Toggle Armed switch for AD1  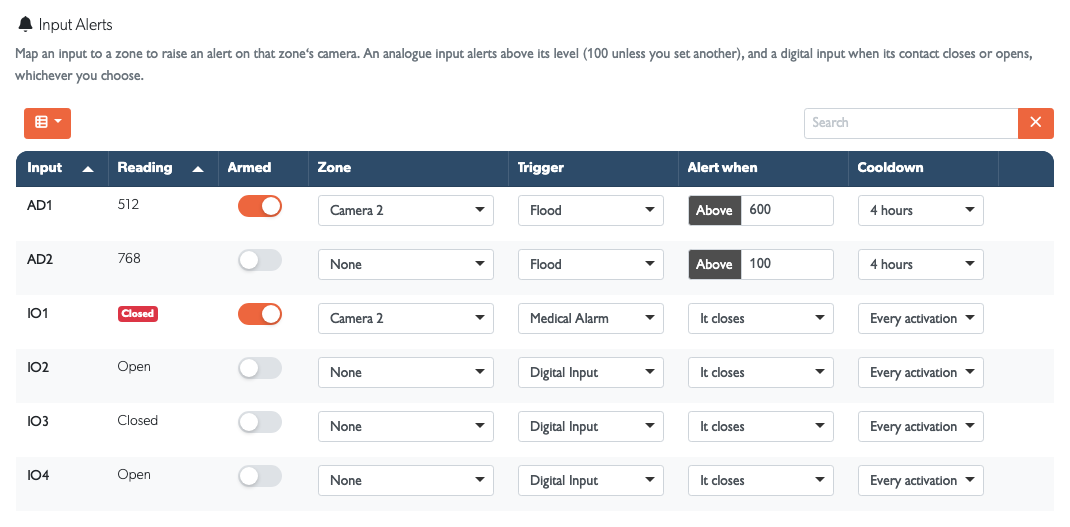tap(260, 206)
